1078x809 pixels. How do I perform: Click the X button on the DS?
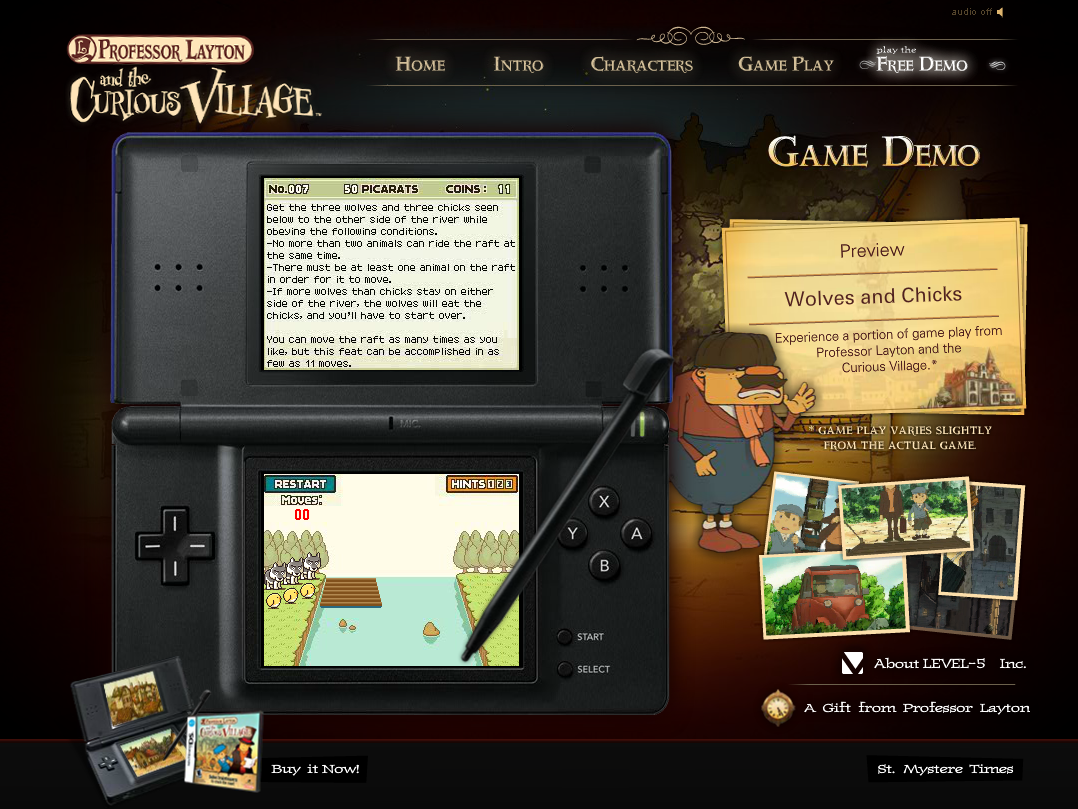point(604,502)
